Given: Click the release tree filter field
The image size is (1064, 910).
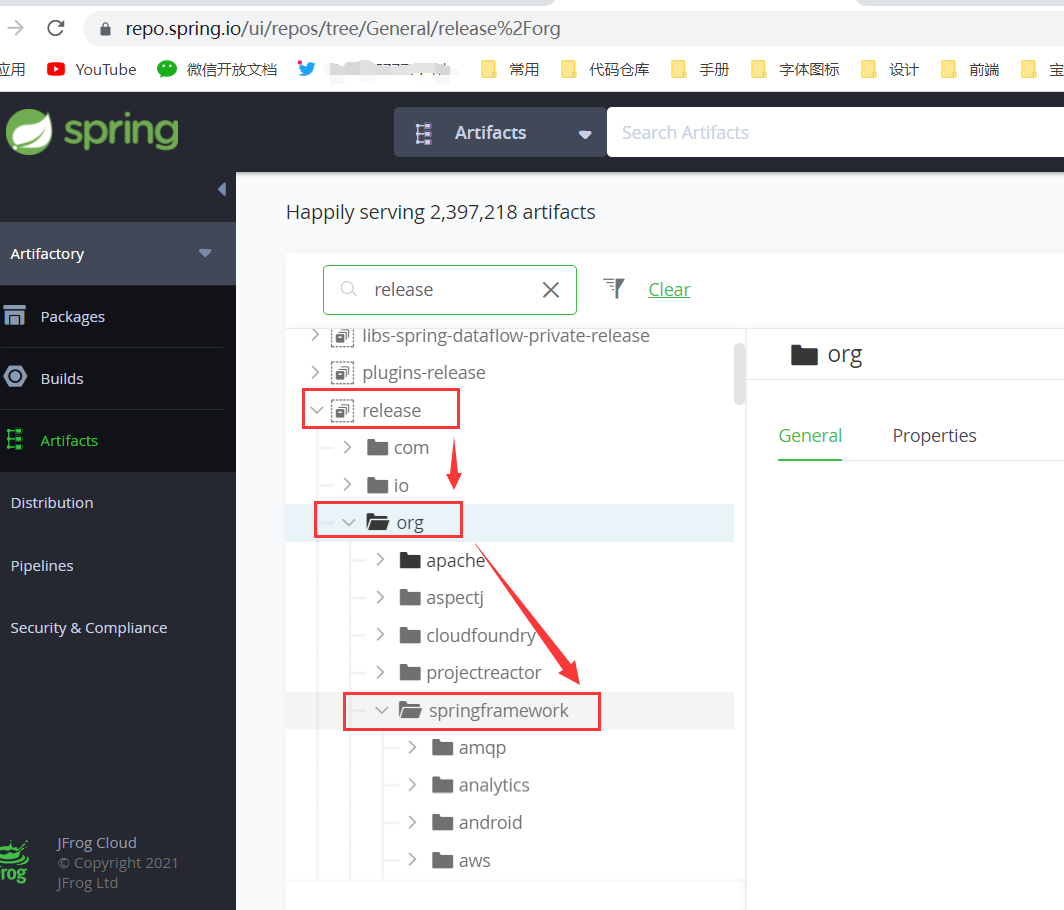Looking at the screenshot, I should pos(450,290).
